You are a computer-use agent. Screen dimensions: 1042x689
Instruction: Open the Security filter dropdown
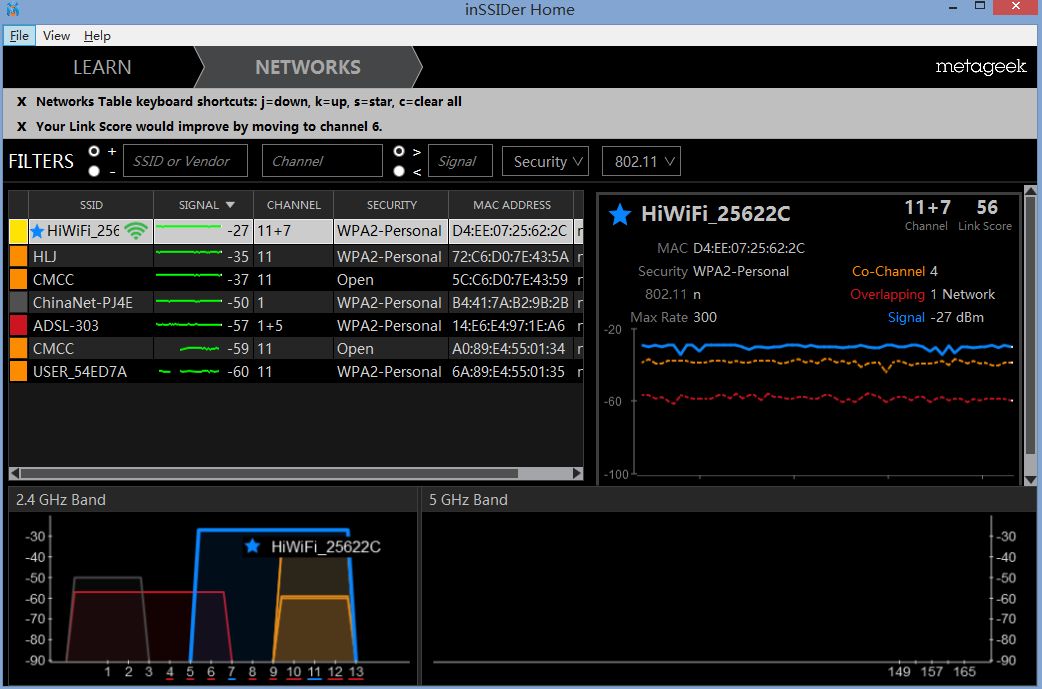click(546, 161)
